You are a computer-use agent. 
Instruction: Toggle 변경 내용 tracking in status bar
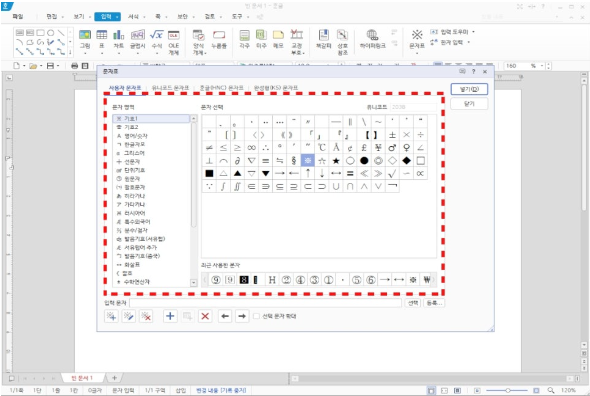click(x=221, y=390)
